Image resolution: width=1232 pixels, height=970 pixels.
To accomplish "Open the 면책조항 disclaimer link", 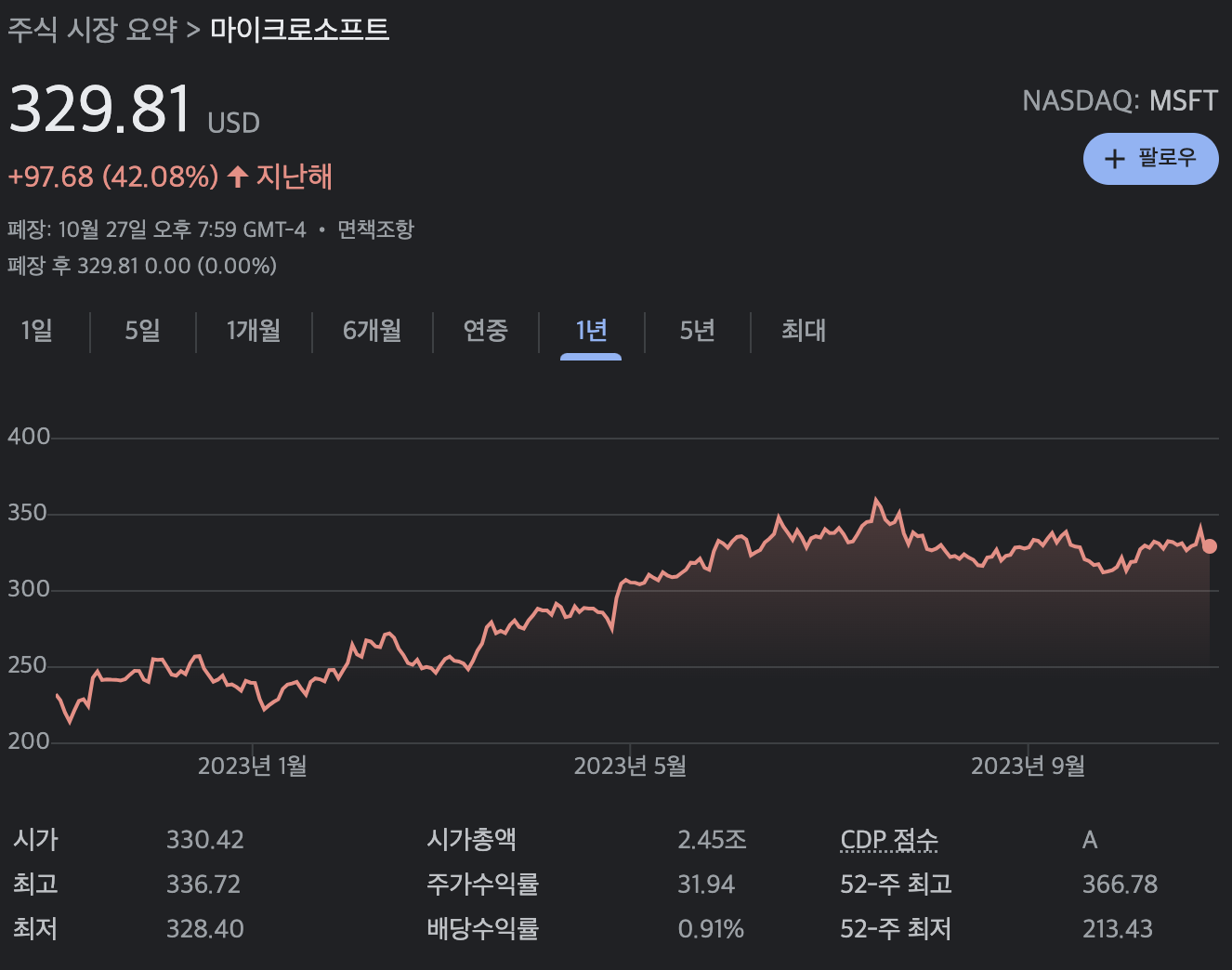I will (x=375, y=229).
